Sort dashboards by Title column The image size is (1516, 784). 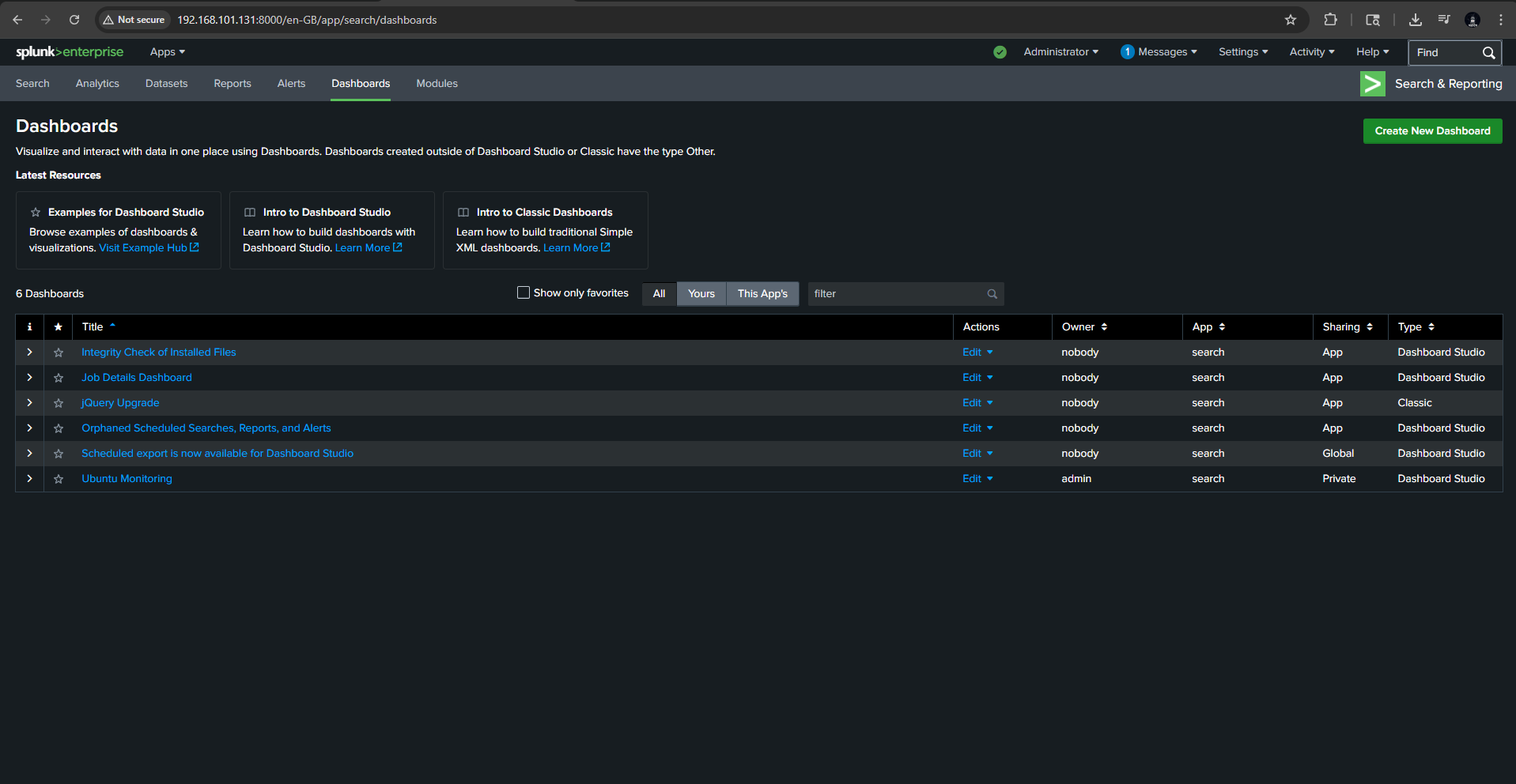[x=99, y=327]
